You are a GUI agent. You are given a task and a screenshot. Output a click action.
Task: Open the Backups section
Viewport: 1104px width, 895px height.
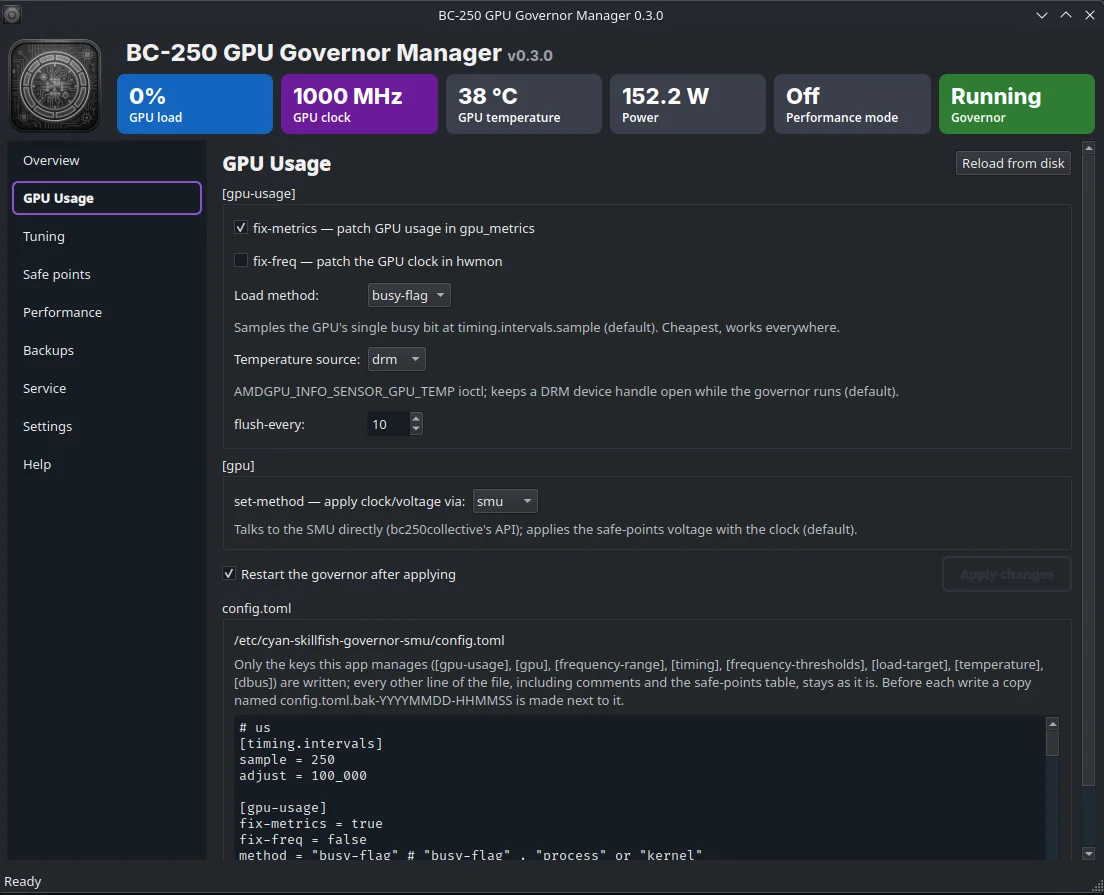[x=107, y=350]
